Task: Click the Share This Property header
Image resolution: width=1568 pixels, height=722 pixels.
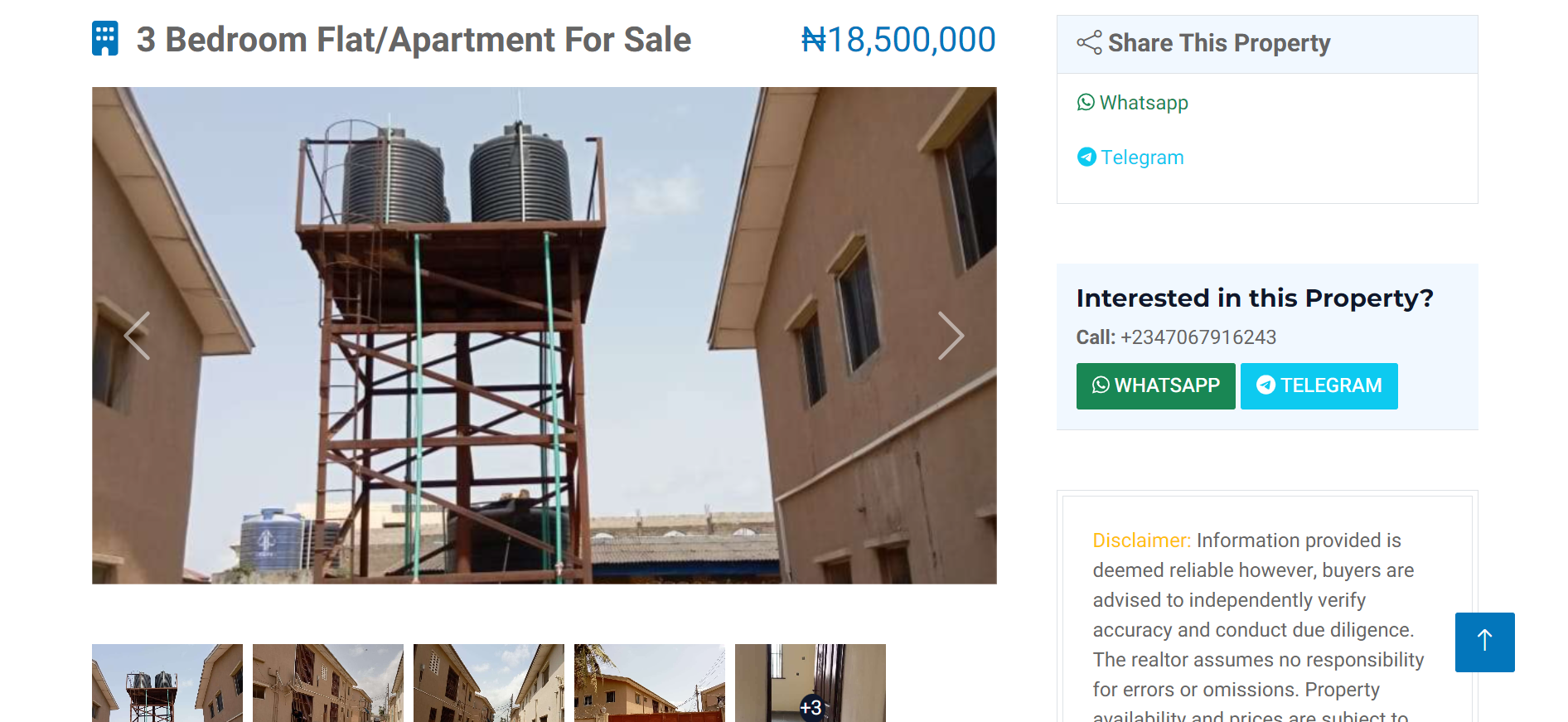Action: 1218,43
